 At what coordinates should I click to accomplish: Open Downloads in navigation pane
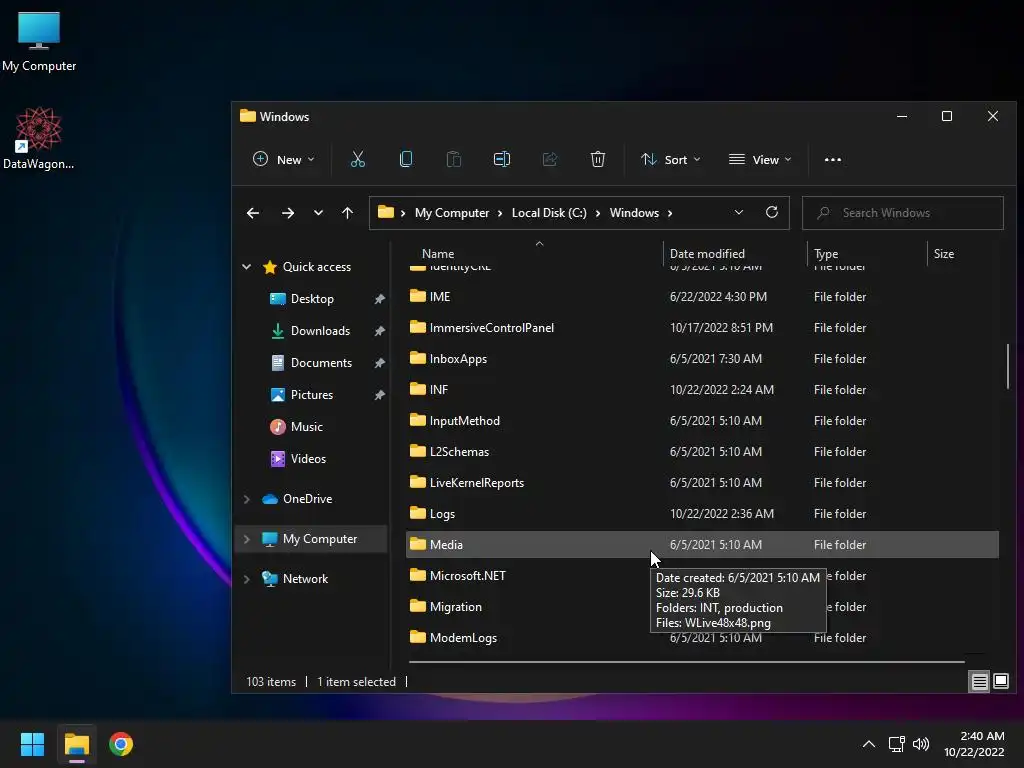click(x=320, y=330)
